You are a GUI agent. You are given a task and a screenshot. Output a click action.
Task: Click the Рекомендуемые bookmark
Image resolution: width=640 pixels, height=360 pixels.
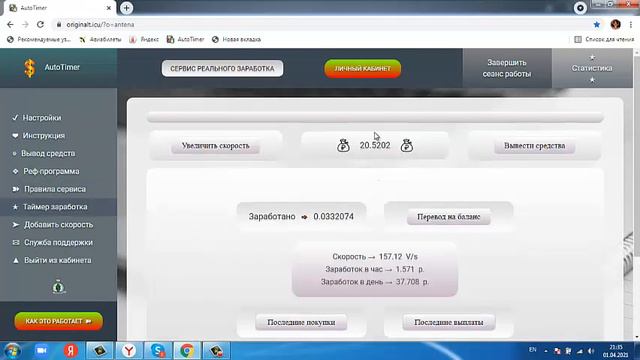tap(39, 40)
